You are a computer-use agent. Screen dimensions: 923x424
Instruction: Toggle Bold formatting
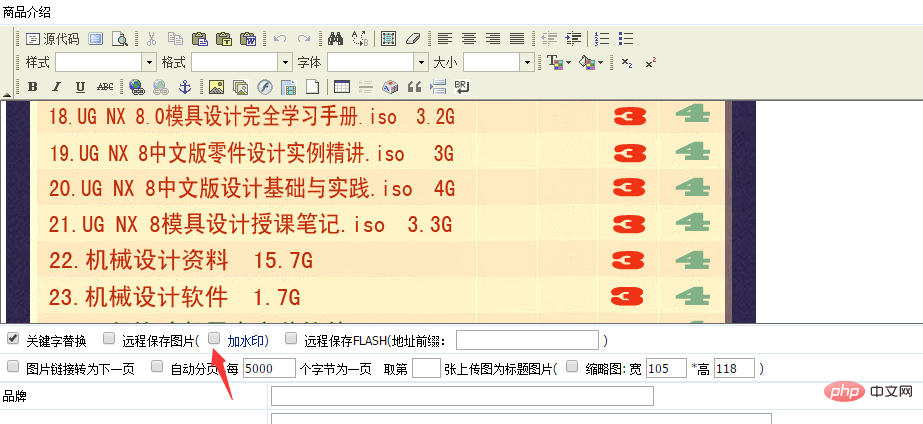[x=33, y=87]
